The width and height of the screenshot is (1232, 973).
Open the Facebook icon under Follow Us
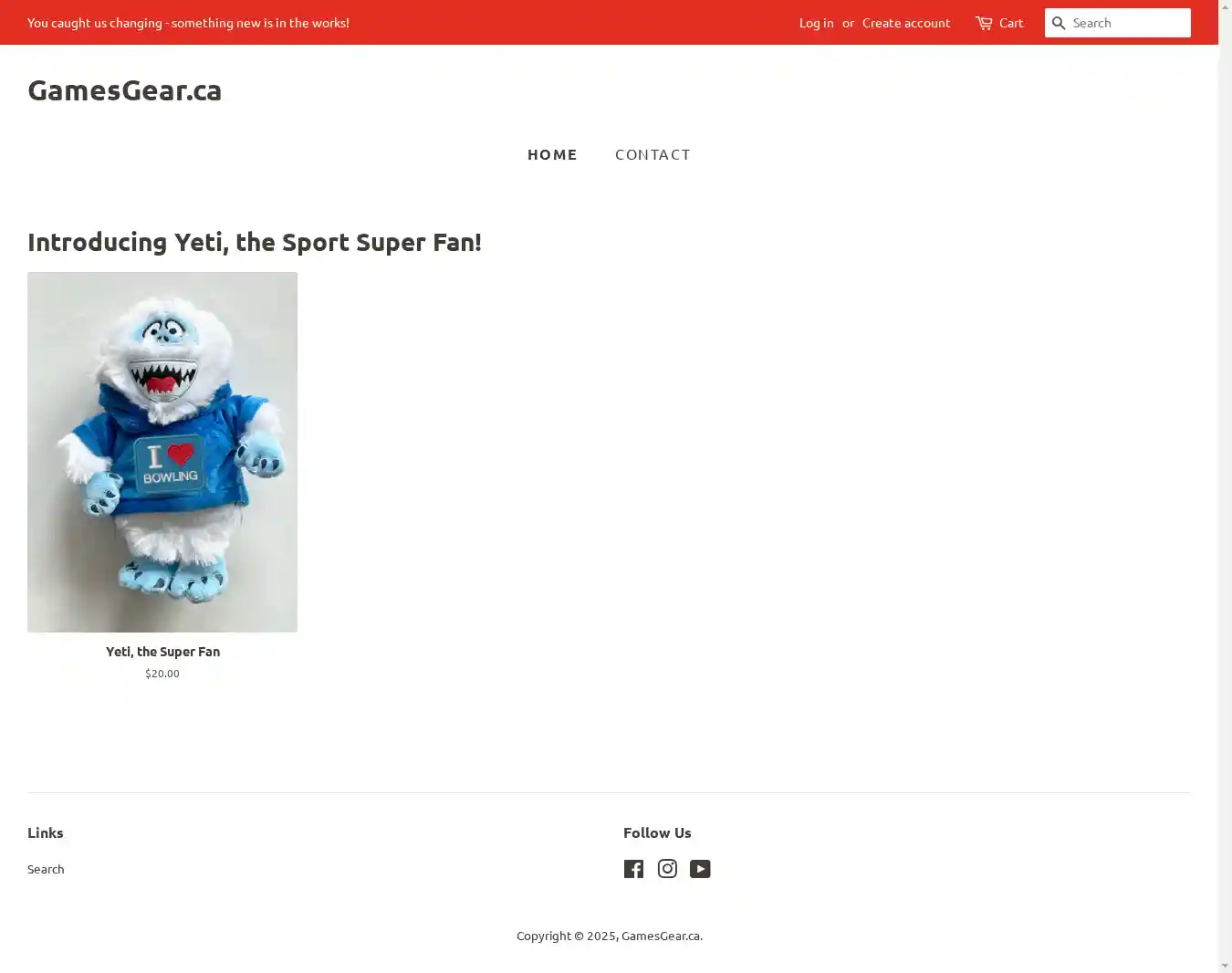[x=633, y=869]
